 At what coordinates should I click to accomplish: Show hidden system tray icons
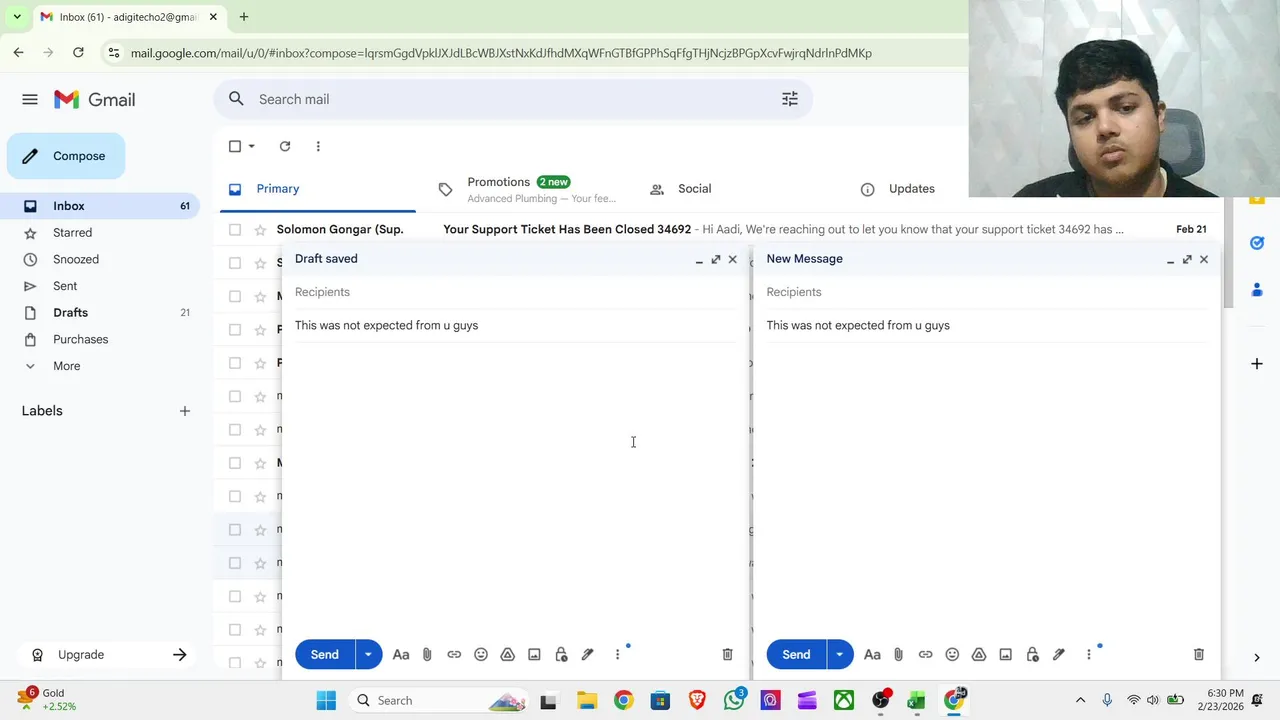coord(1080,700)
